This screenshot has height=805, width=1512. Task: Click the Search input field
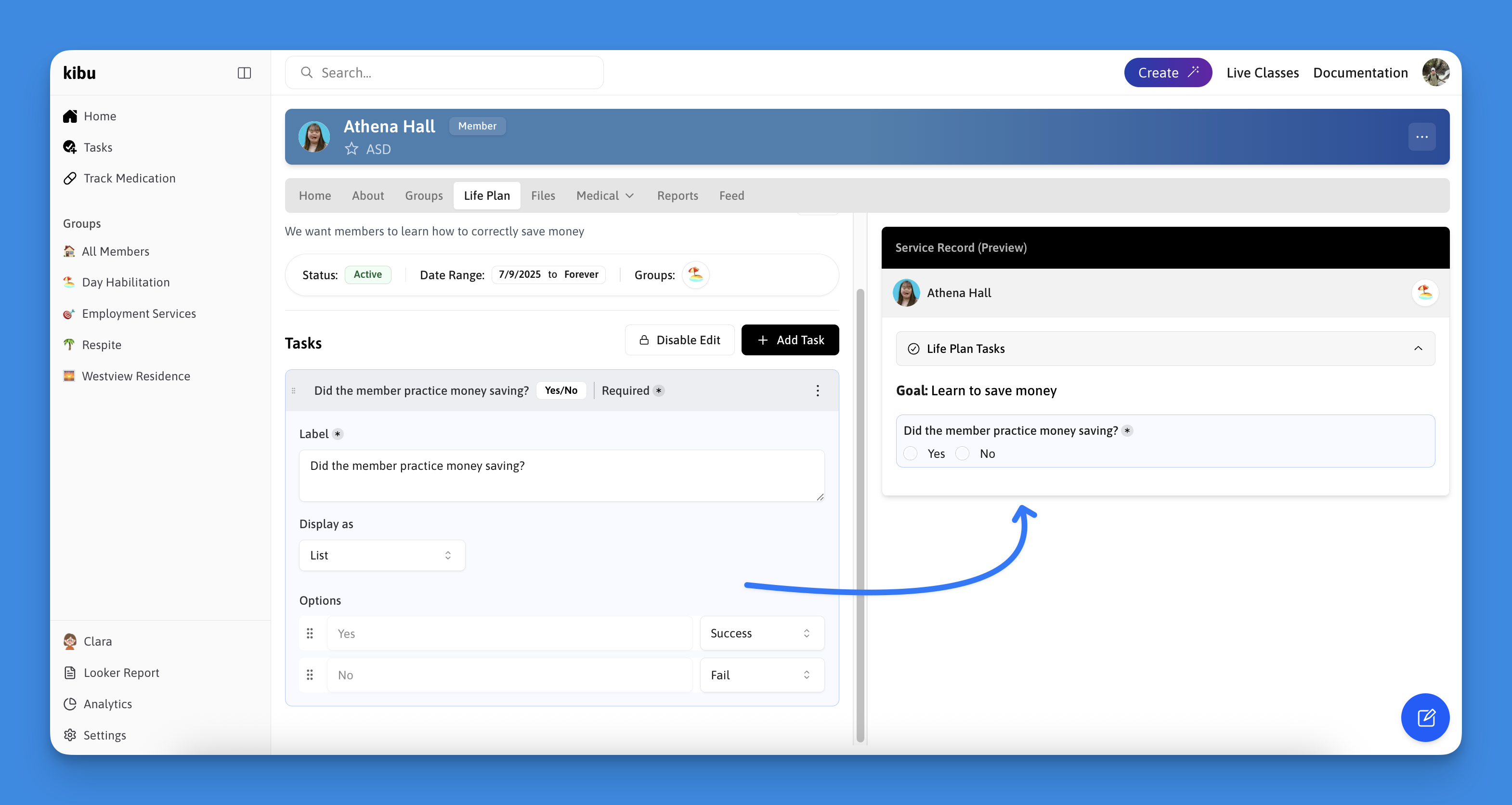[x=444, y=73]
